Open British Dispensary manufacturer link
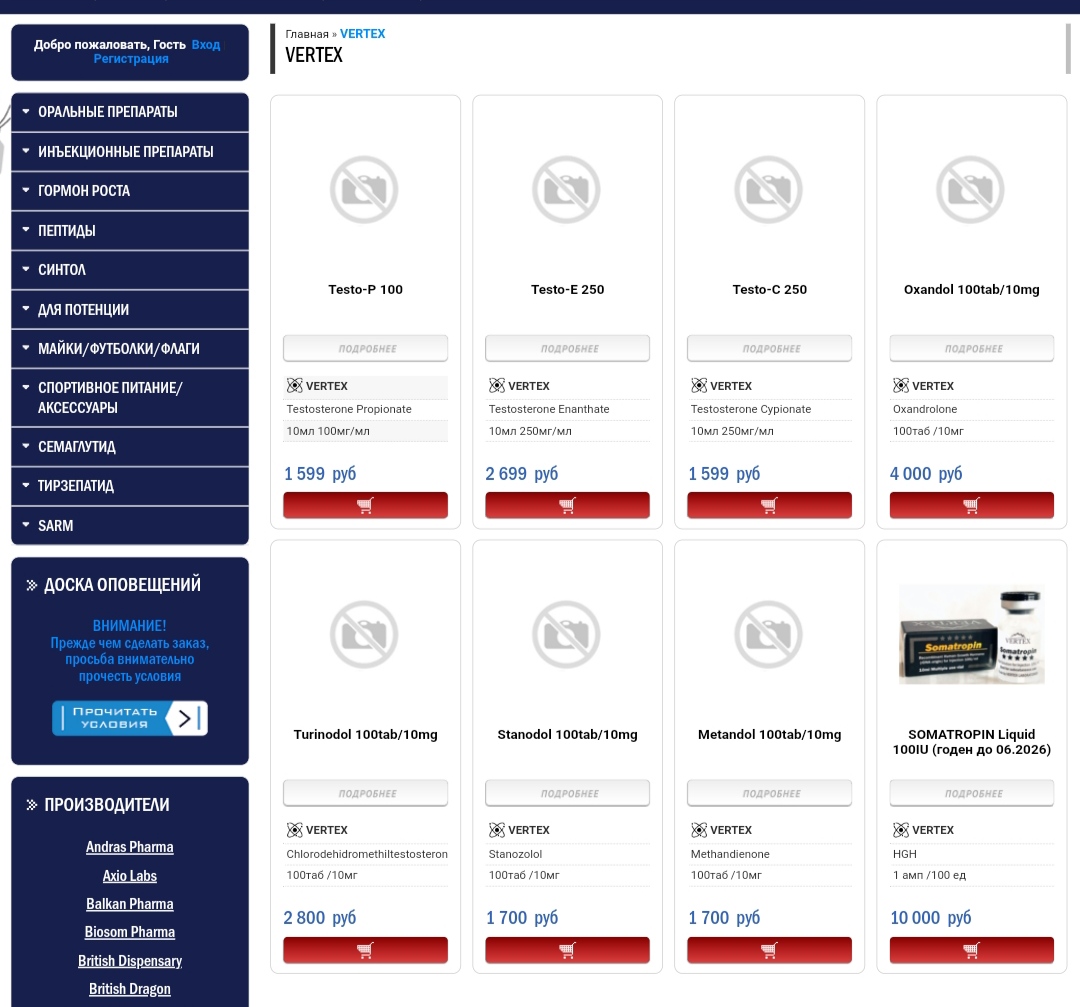 pos(129,961)
